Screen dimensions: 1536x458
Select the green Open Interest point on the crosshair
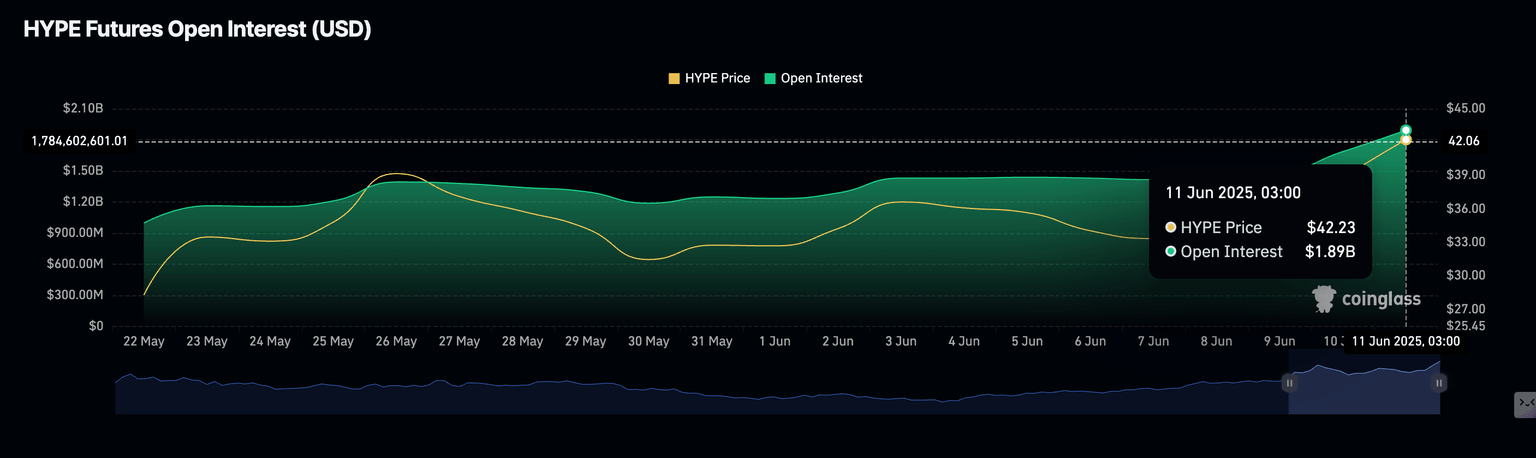[1406, 131]
